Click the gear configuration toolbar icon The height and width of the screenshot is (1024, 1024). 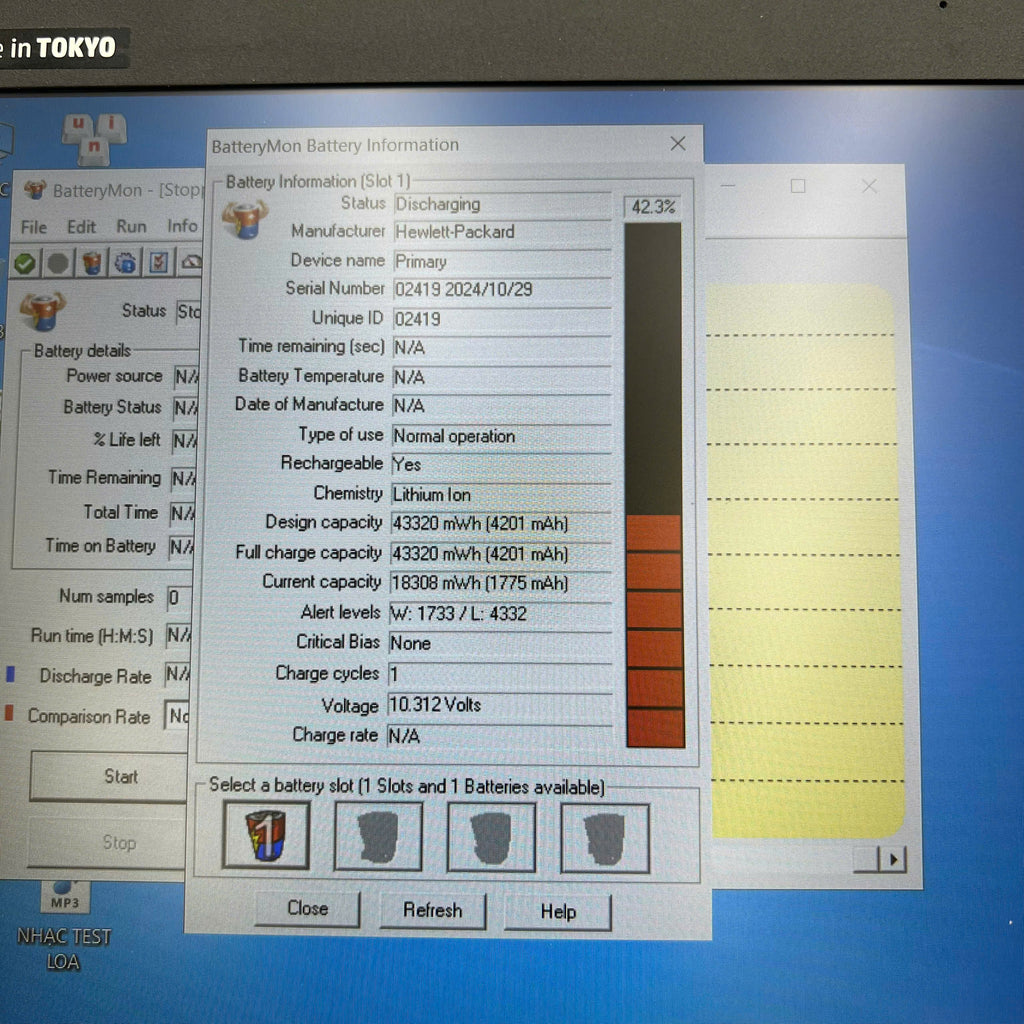[x=125, y=263]
